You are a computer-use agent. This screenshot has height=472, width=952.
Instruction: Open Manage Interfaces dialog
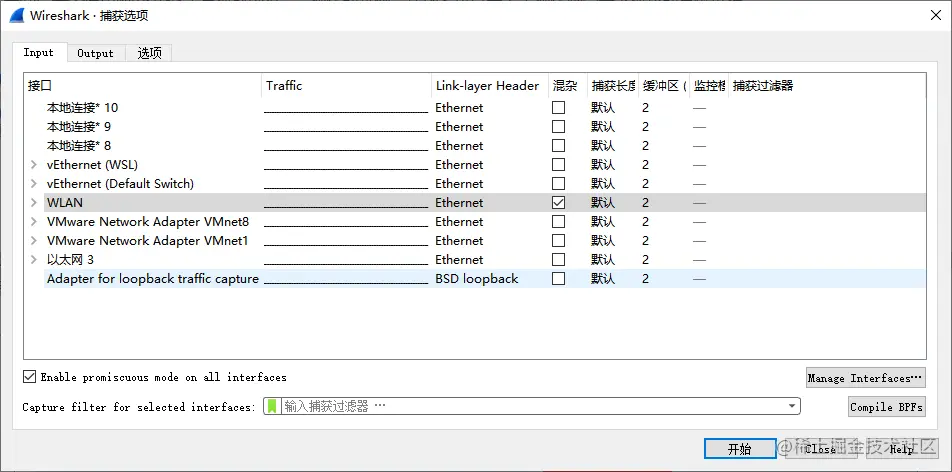pos(865,378)
